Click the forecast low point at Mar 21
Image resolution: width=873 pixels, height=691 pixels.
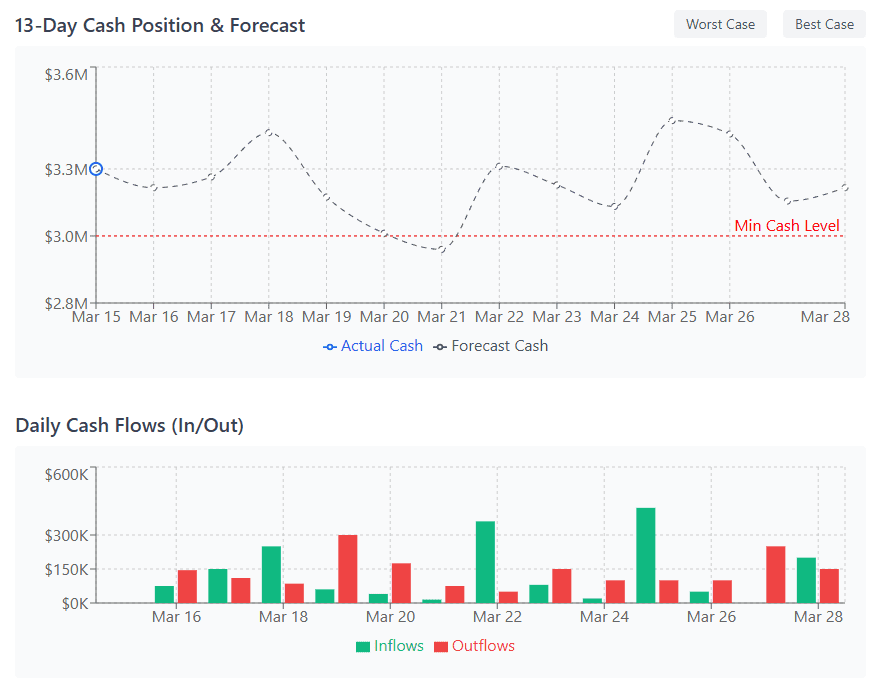point(441,250)
